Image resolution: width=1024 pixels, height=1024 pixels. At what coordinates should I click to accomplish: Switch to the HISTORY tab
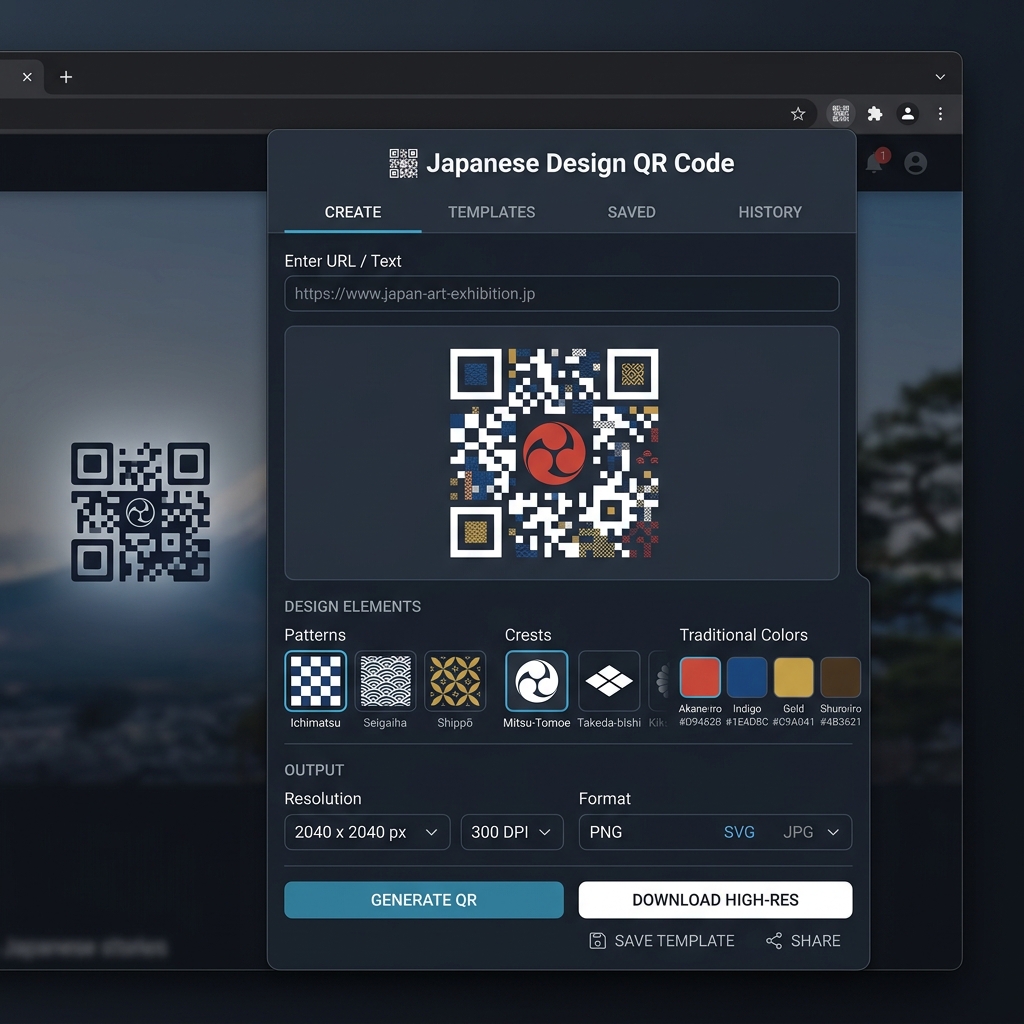(770, 212)
